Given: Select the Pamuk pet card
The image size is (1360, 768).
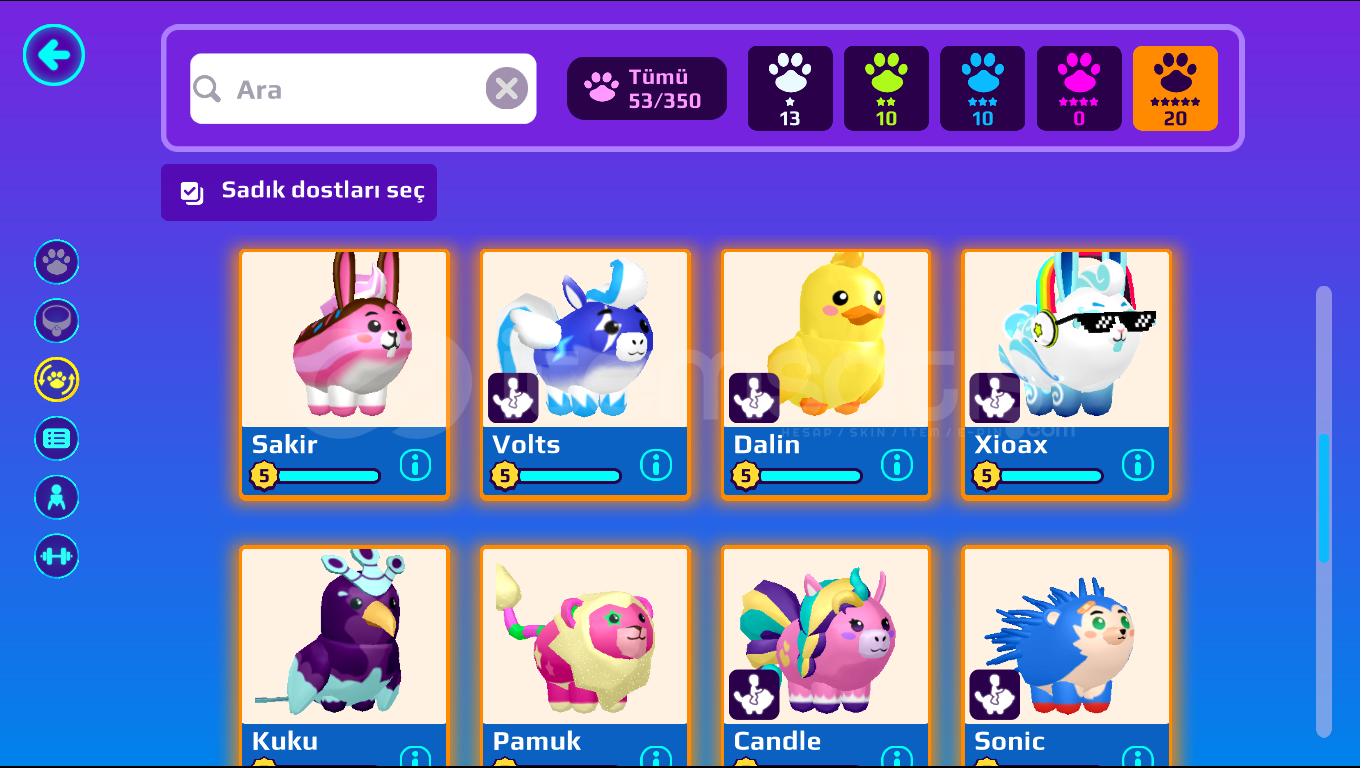Looking at the screenshot, I should pyautogui.click(x=586, y=656).
